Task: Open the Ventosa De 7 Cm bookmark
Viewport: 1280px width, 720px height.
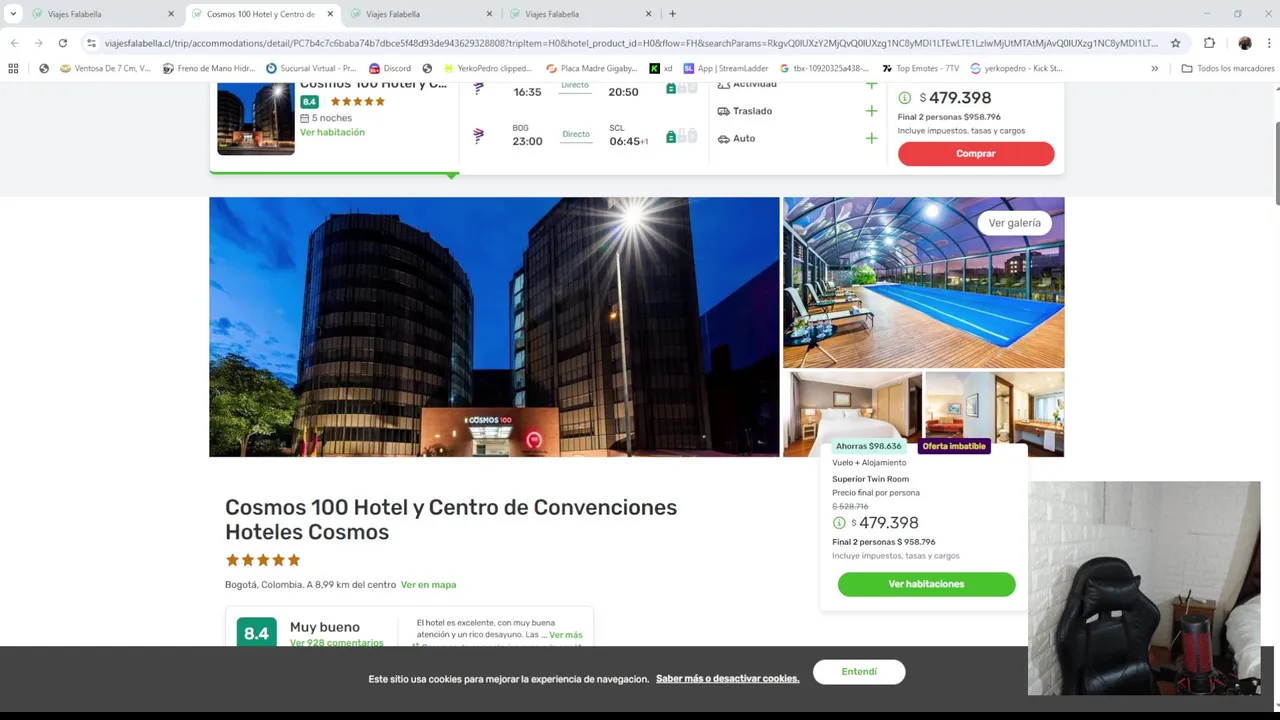Action: pyautogui.click(x=105, y=68)
